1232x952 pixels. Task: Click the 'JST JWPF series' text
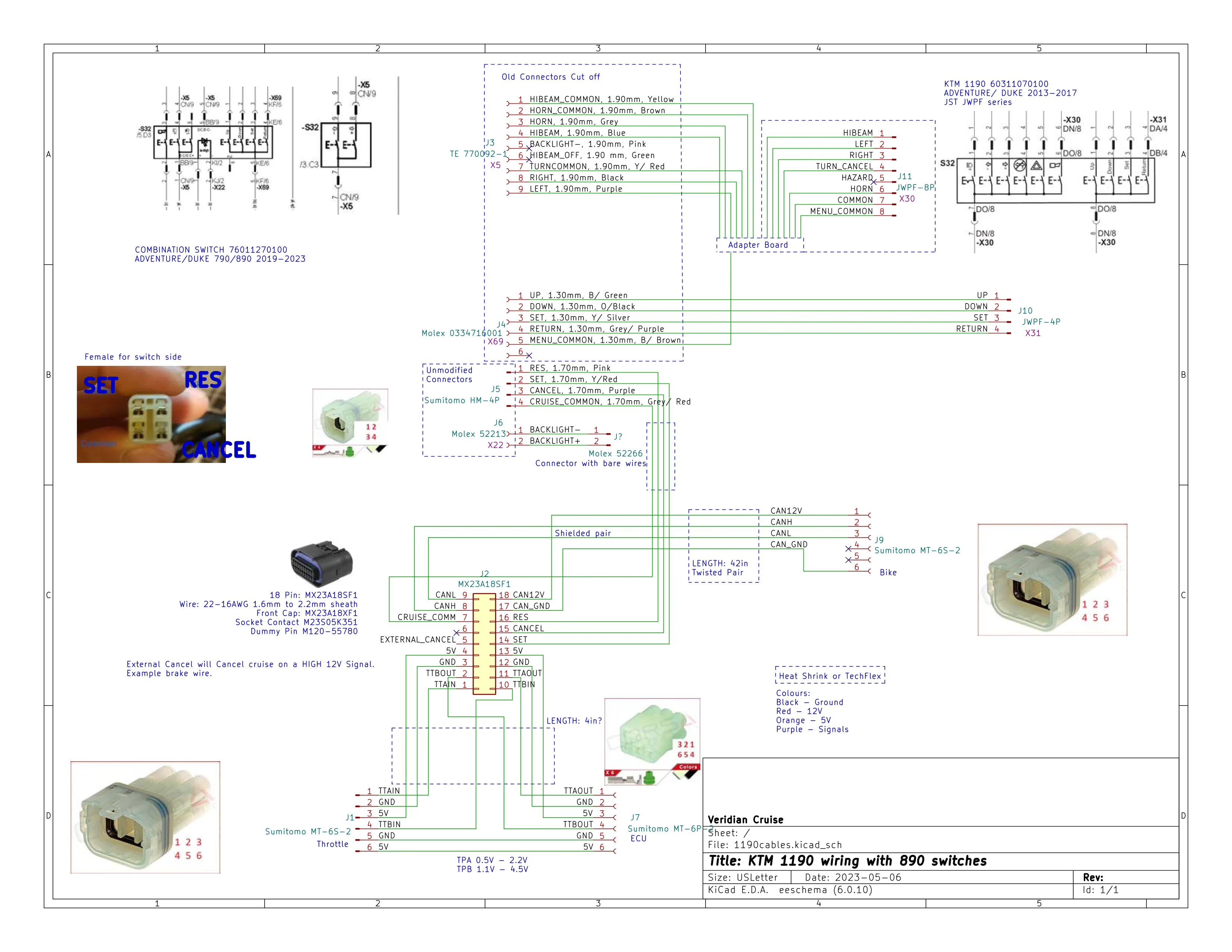coord(978,102)
